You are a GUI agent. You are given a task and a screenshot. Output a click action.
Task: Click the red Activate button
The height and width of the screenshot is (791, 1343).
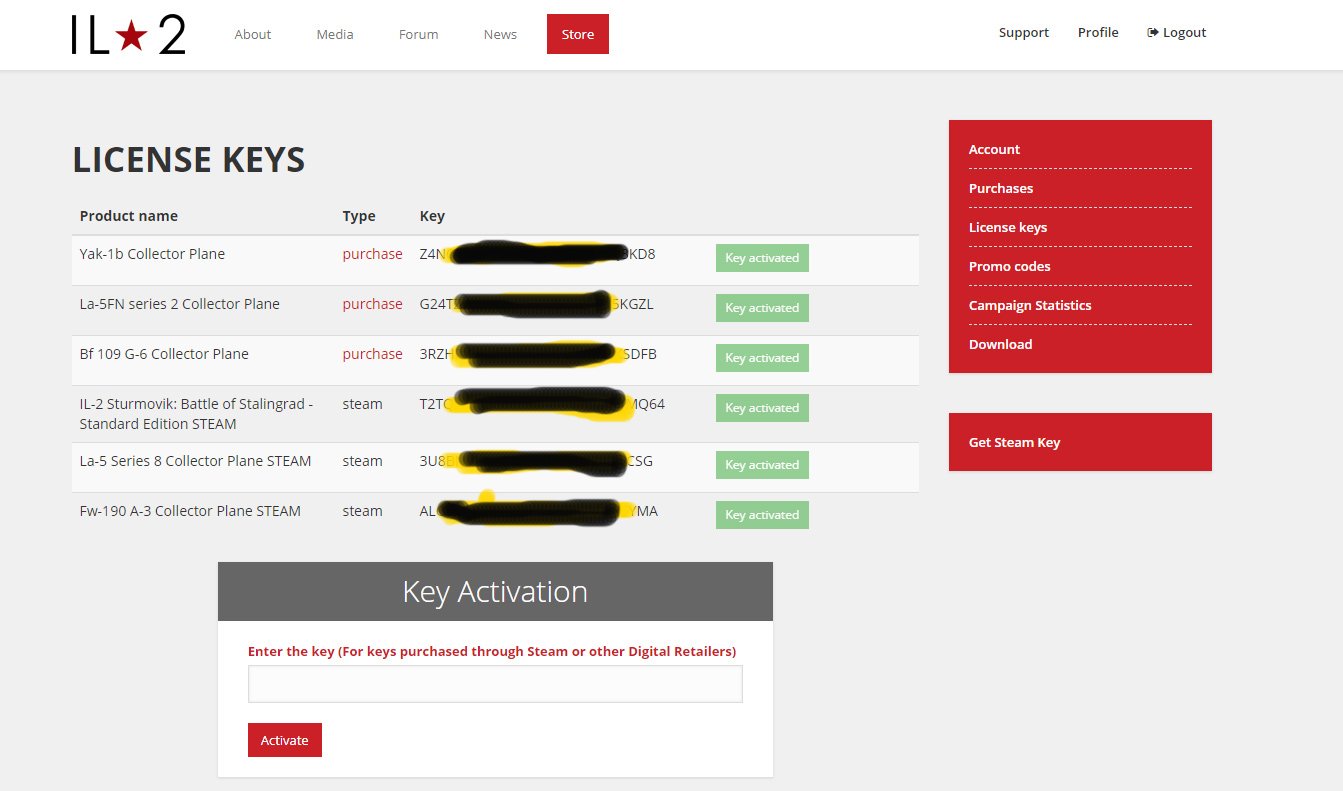pos(285,740)
